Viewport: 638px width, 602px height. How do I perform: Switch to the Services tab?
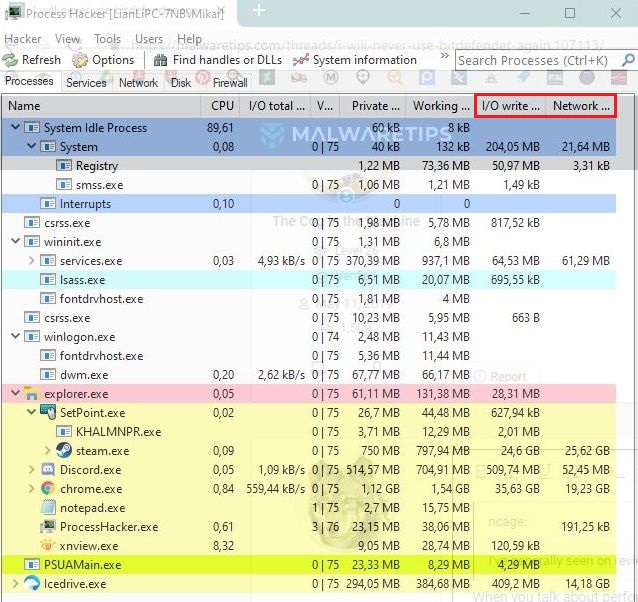coord(86,83)
